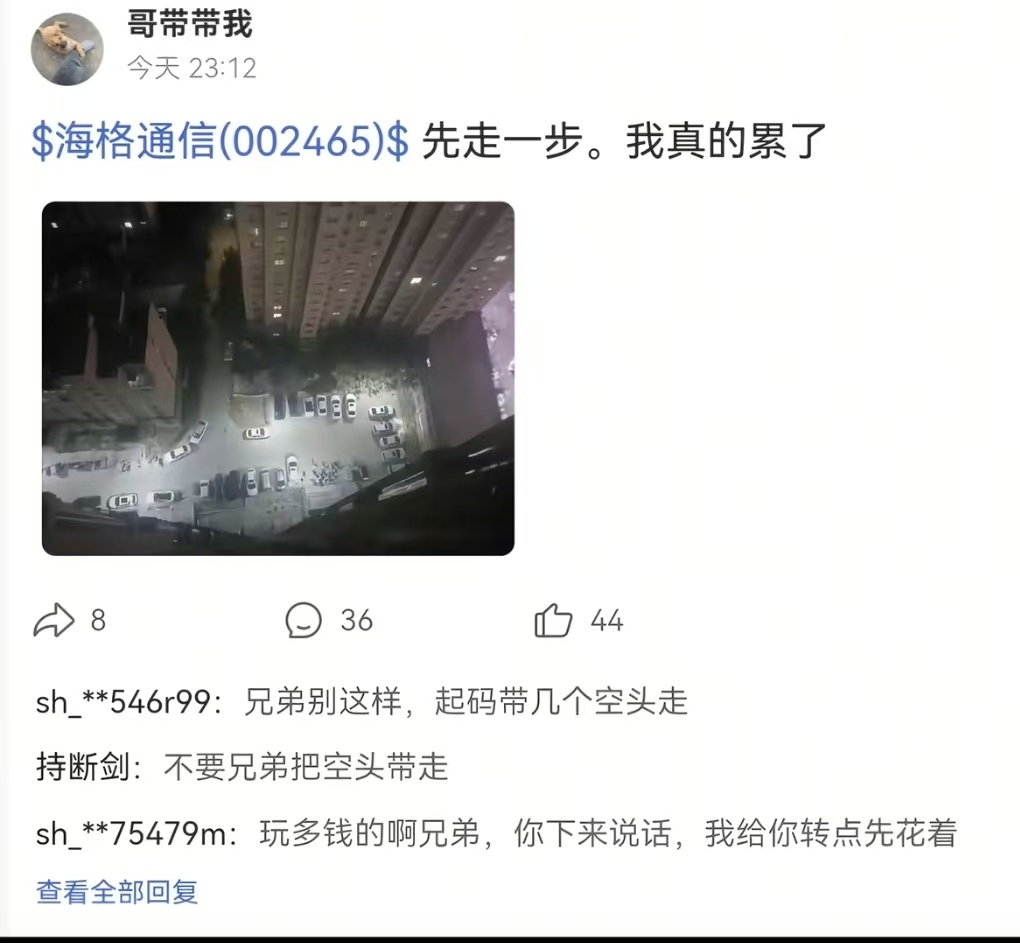Viewport: 1020px width, 943px height.
Task: Open comment 不要兄弟把空头带走
Action: pos(306,767)
